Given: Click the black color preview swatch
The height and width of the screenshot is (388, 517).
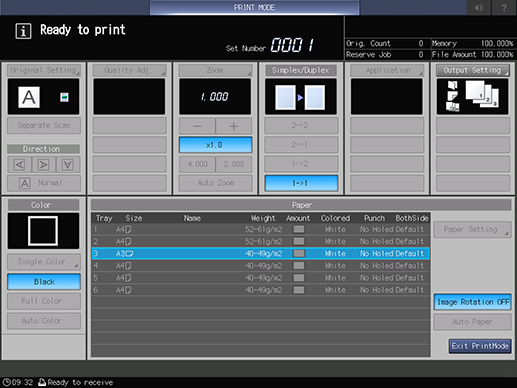Looking at the screenshot, I should pyautogui.click(x=43, y=231).
